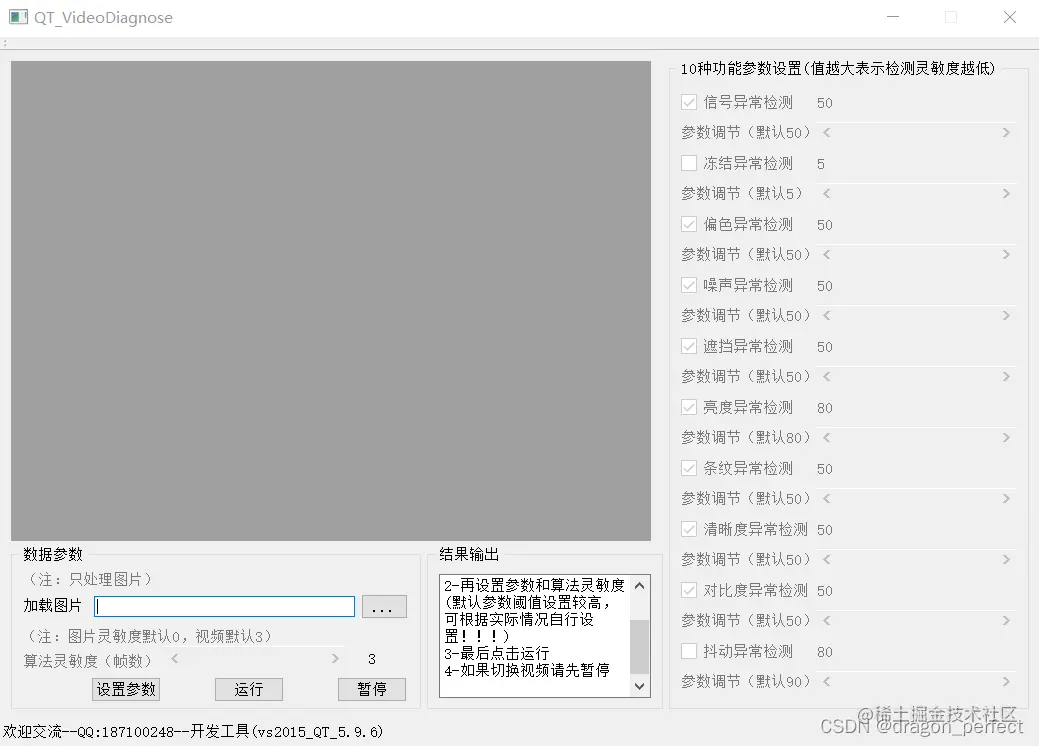Click the right arrow of 偏色异常检测 slider
This screenshot has height=746, width=1039.
point(1006,254)
